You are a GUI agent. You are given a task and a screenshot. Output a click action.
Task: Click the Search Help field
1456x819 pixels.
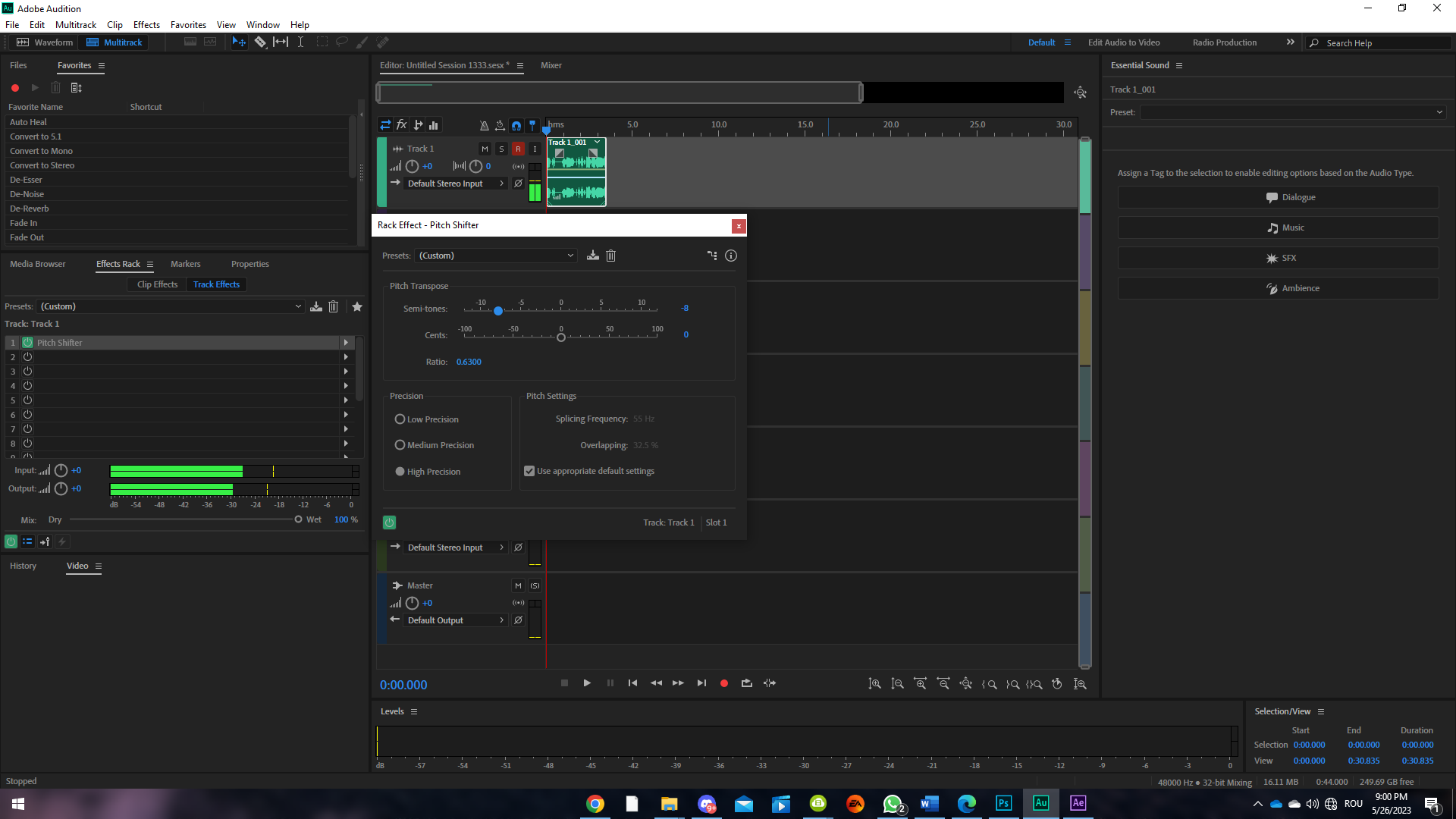[x=1380, y=43]
